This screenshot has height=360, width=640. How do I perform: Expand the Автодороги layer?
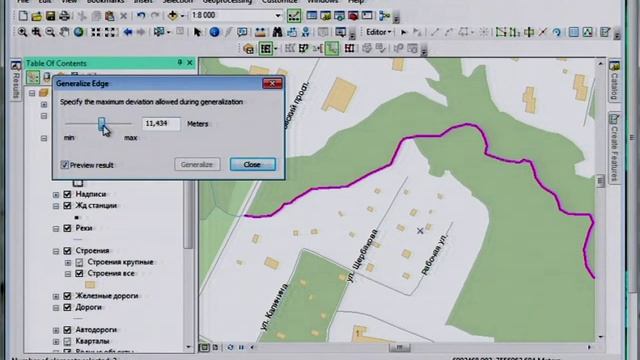56,330
